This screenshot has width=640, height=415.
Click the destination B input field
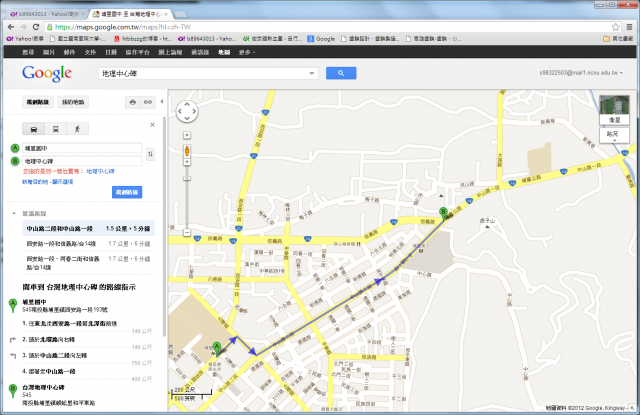click(x=82, y=161)
